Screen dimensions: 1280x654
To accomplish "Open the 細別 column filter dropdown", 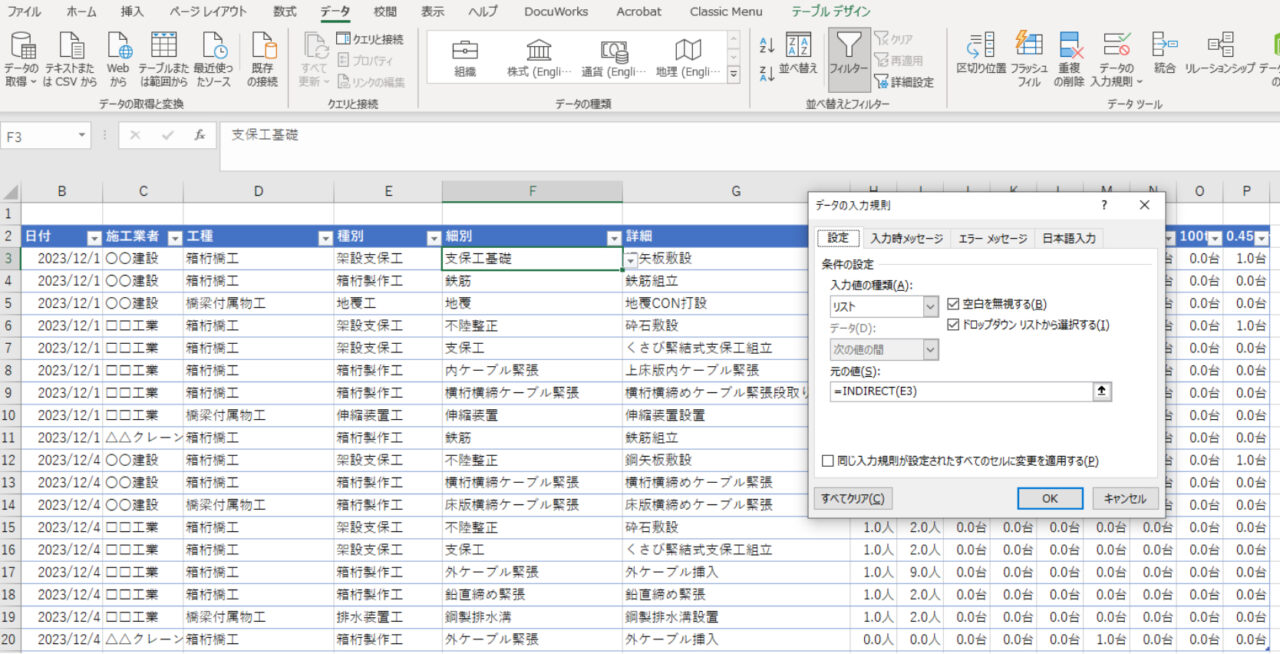I will (613, 237).
